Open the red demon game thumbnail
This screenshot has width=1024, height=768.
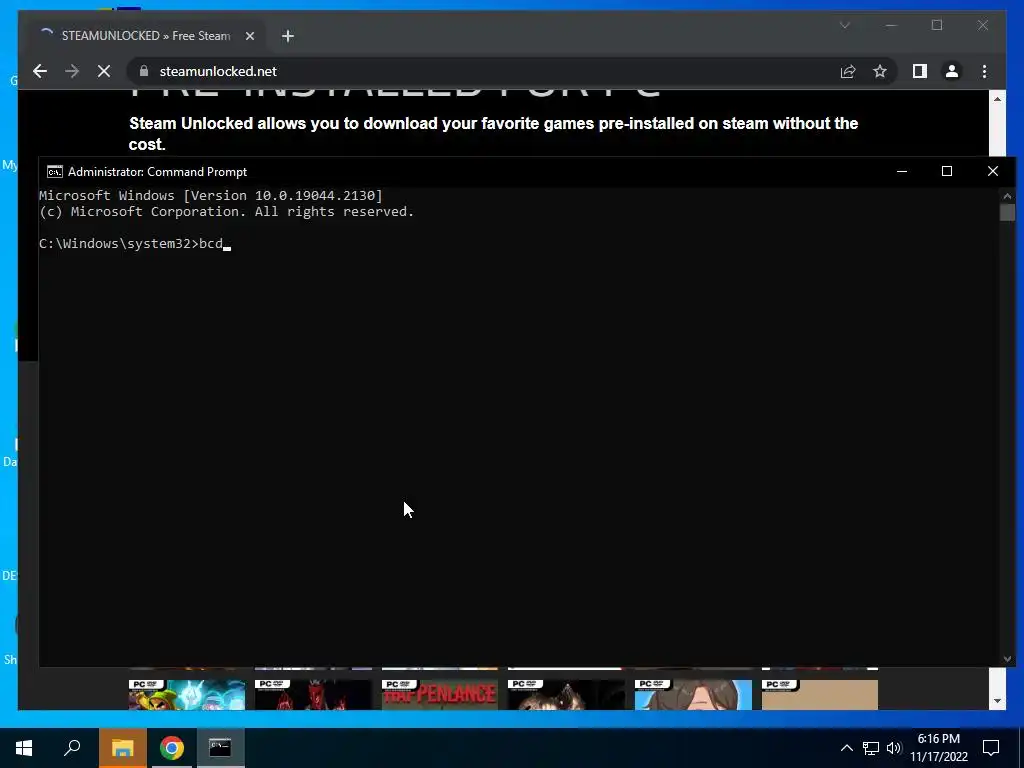point(313,694)
